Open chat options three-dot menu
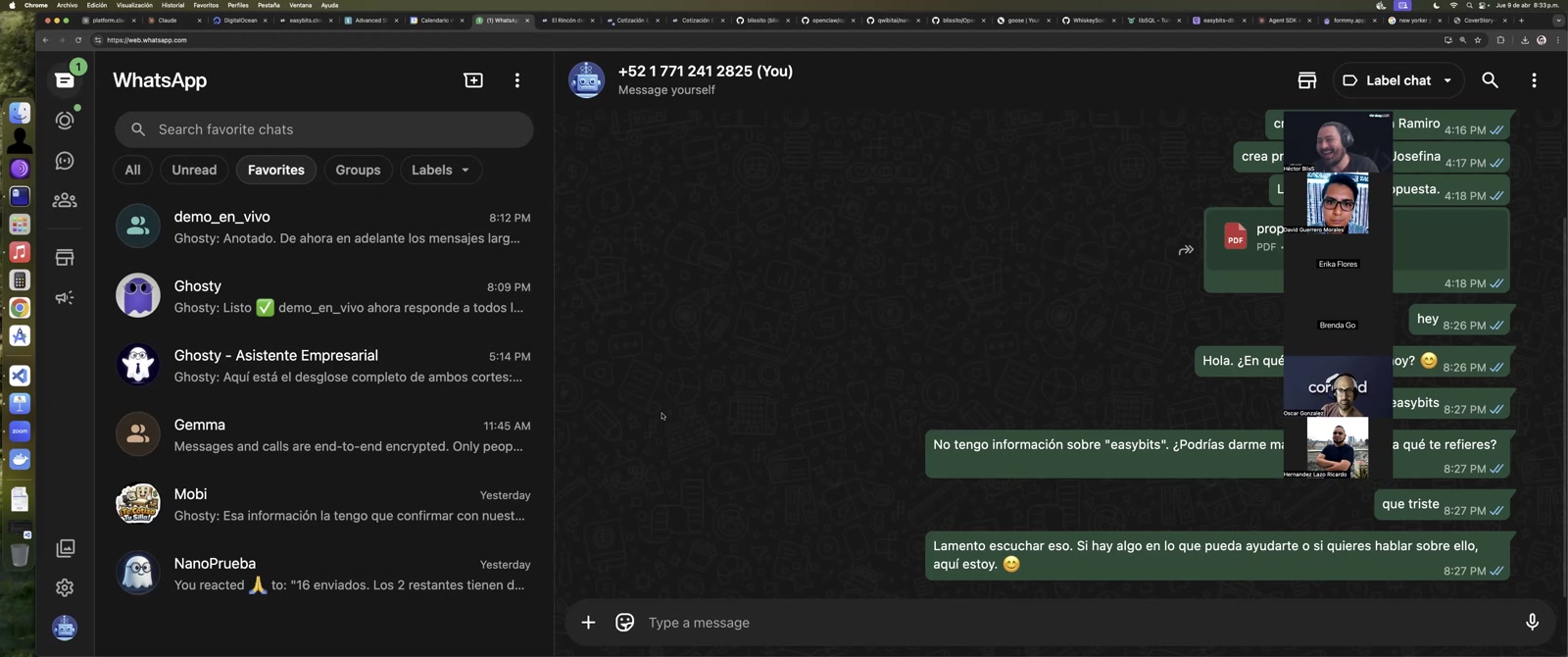Viewport: 1568px width, 657px height. point(1534,80)
